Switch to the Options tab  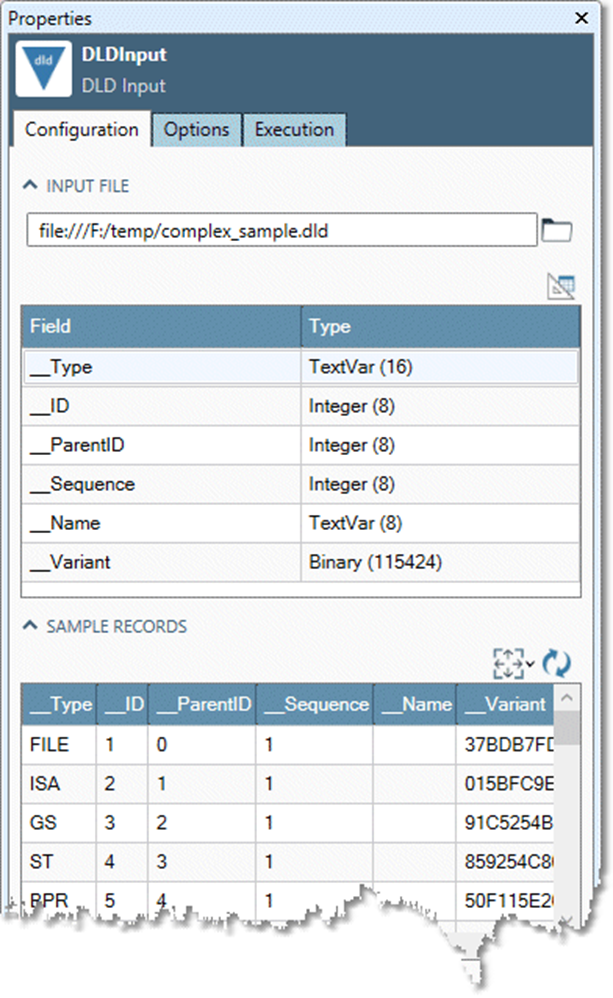tap(196, 129)
